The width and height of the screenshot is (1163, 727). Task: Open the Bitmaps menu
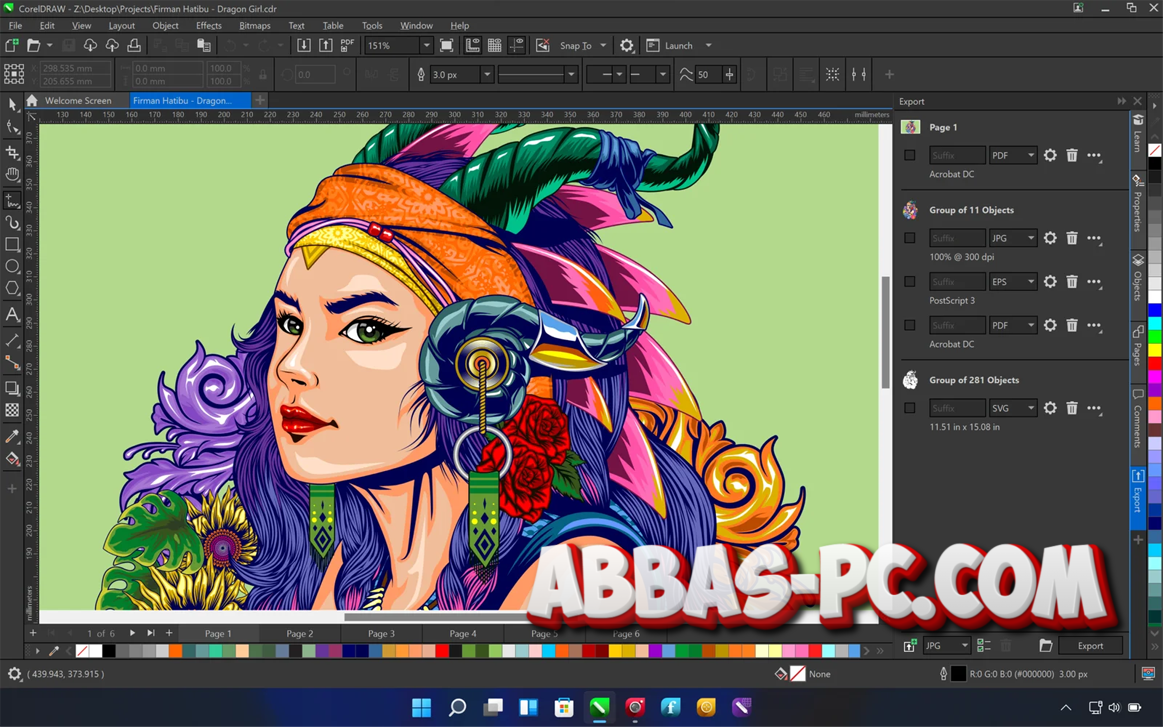255,25
